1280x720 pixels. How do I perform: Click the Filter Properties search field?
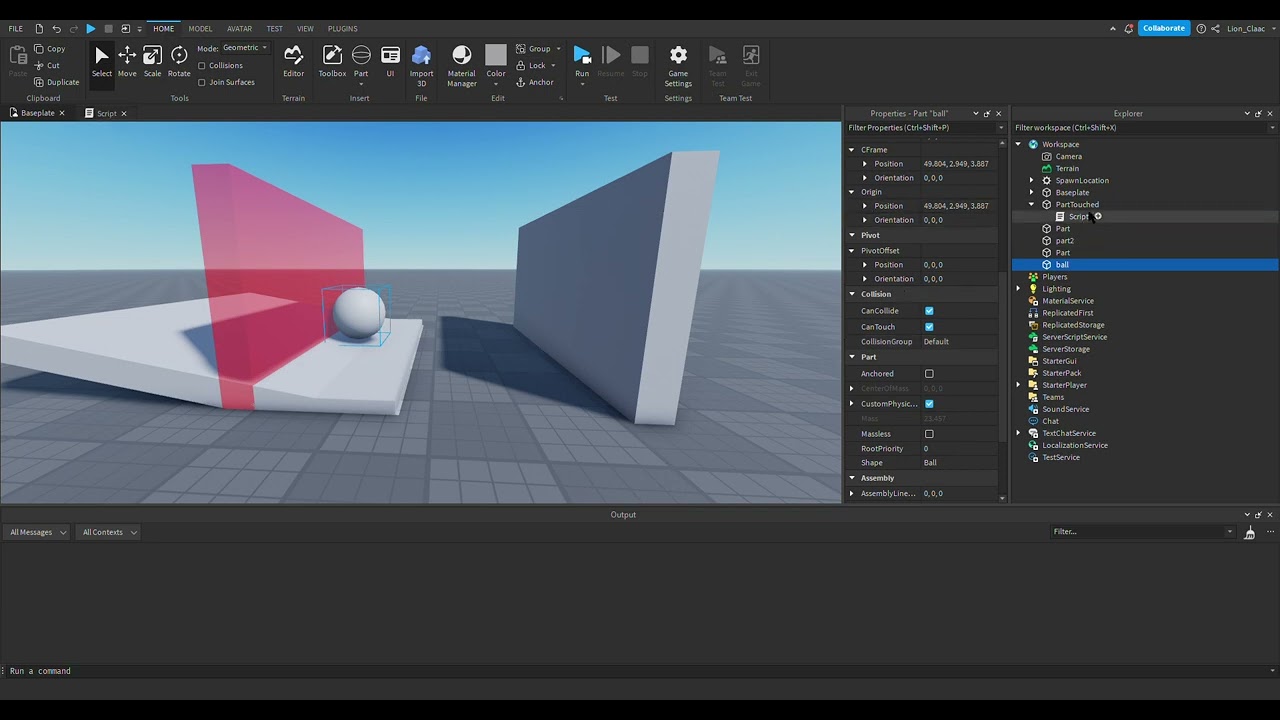coord(920,128)
